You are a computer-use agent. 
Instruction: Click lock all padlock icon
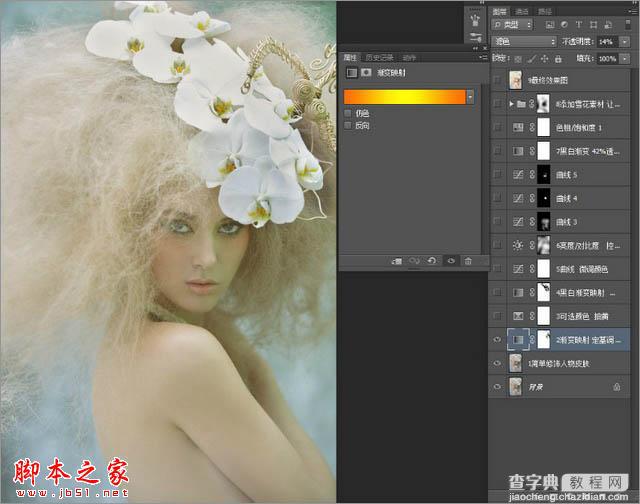558,59
